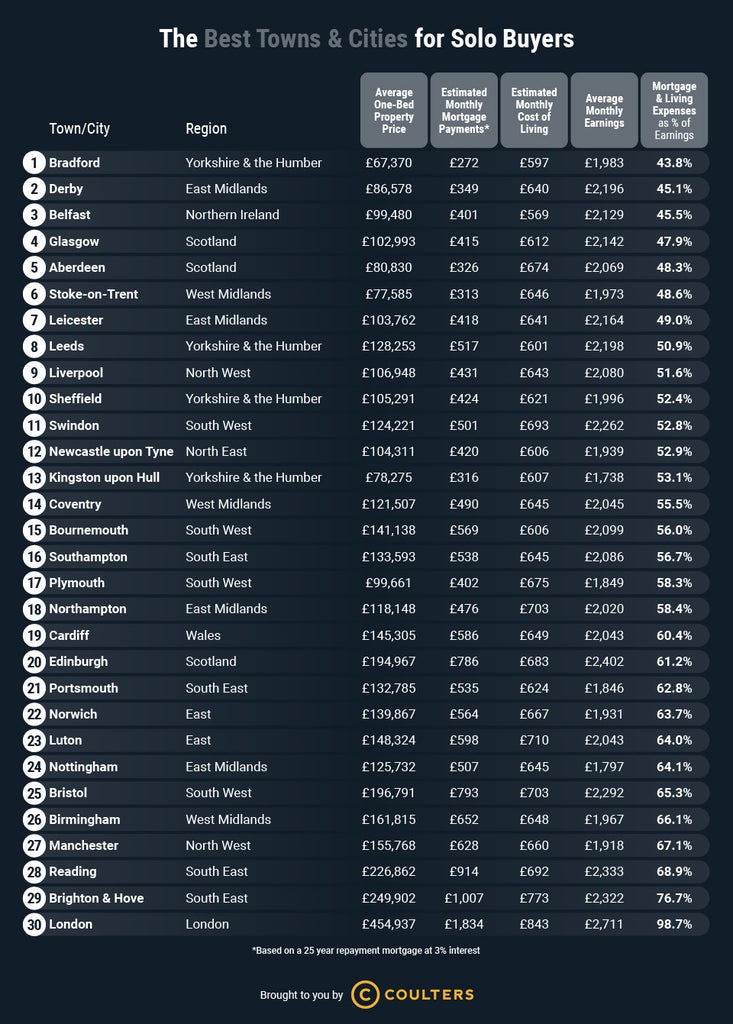Click the rank 13 badge beside Kingston upon Hull
The image size is (733, 1024).
pyautogui.click(x=34, y=477)
